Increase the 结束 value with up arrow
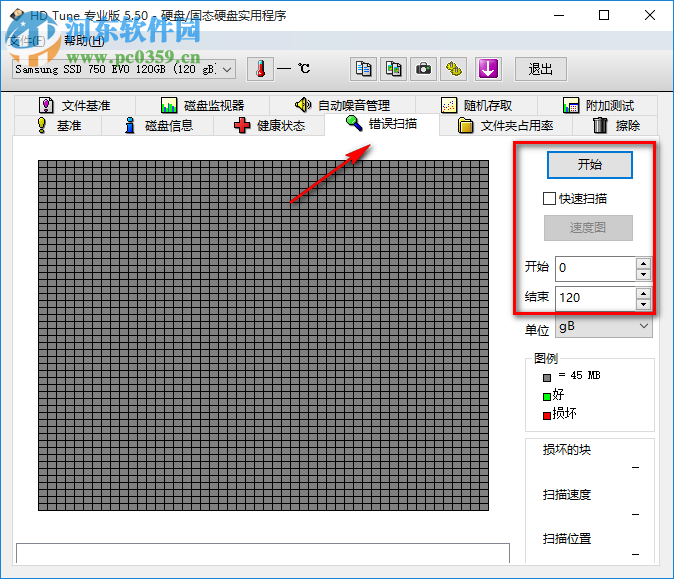The width and height of the screenshot is (674, 579). 643,294
